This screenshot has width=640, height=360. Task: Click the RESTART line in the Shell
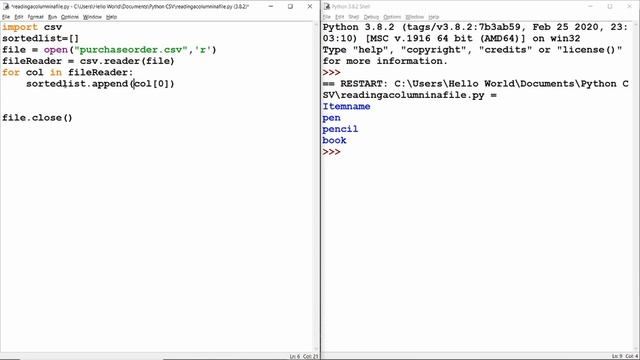476,89
